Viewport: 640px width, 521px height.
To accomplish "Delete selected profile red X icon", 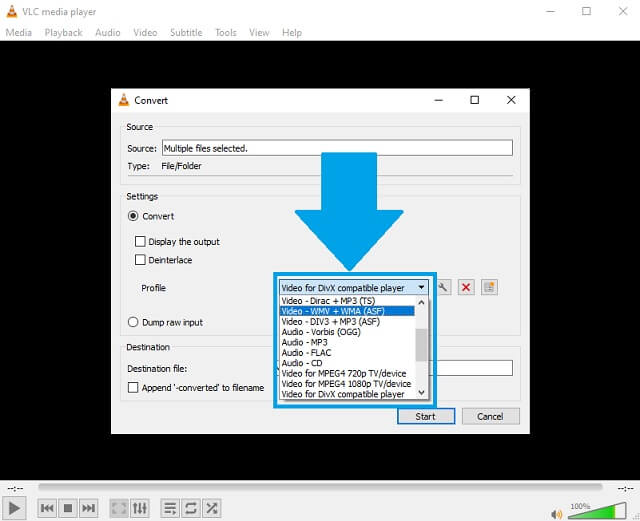I will coord(466,287).
